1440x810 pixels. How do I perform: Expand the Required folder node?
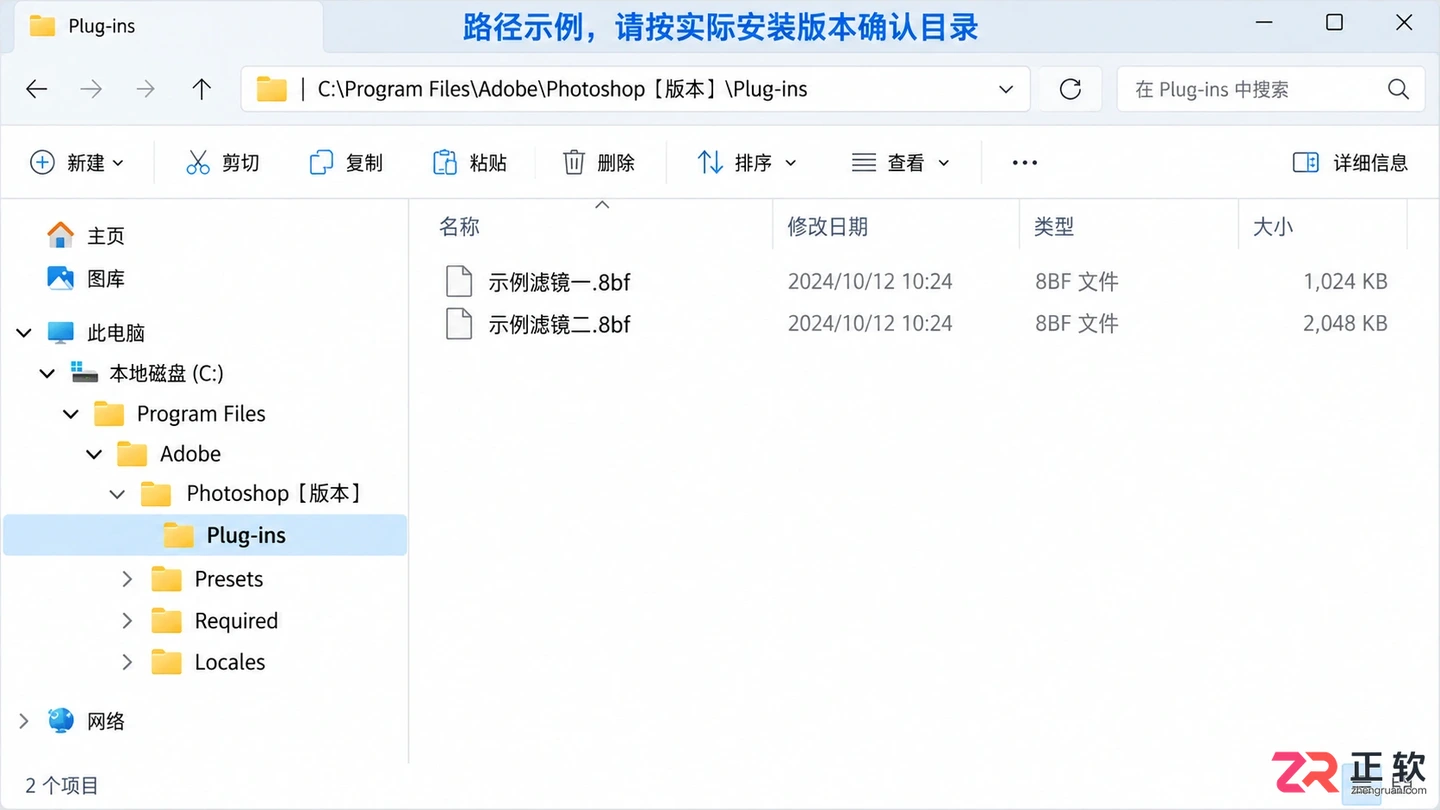[x=127, y=621]
